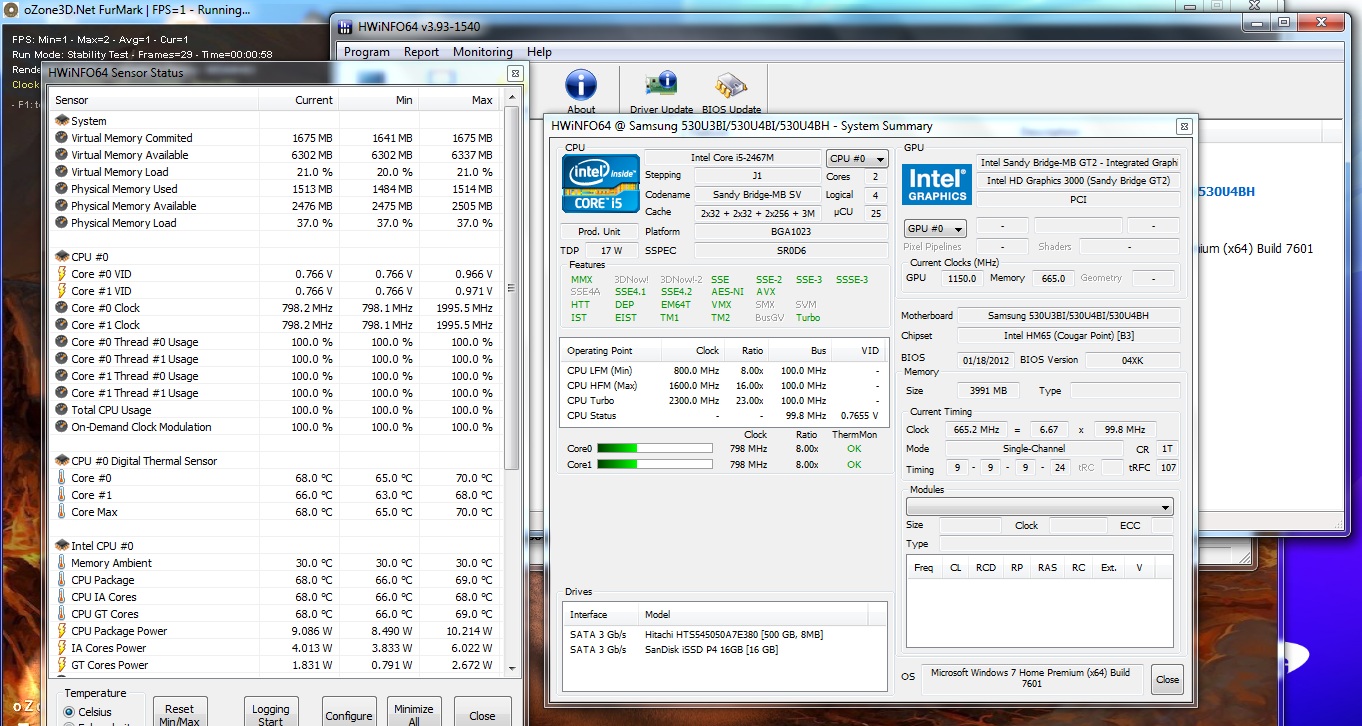Image resolution: width=1362 pixels, height=726 pixels.
Task: Open the Report menu
Action: [421, 52]
